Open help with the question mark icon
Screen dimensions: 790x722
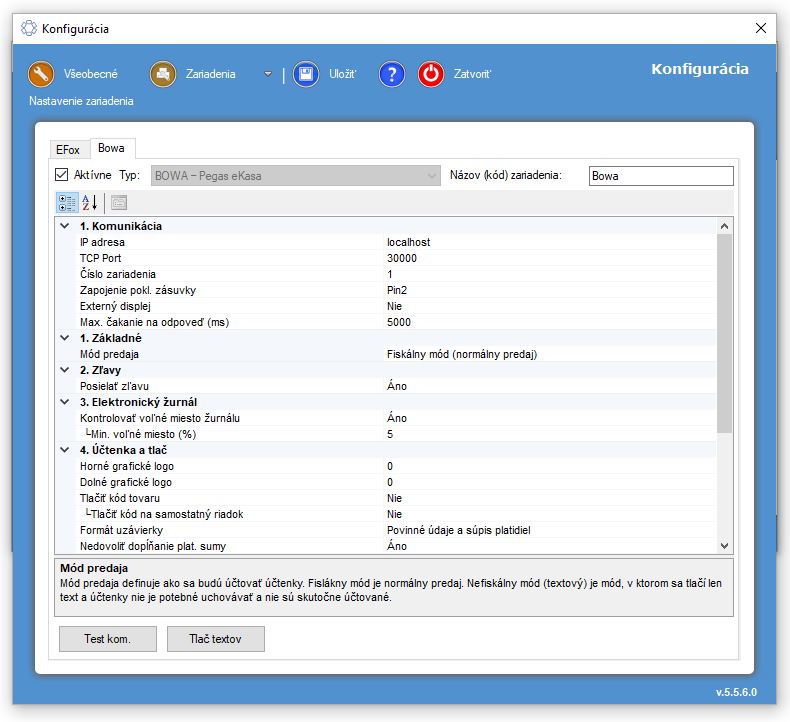[392, 74]
